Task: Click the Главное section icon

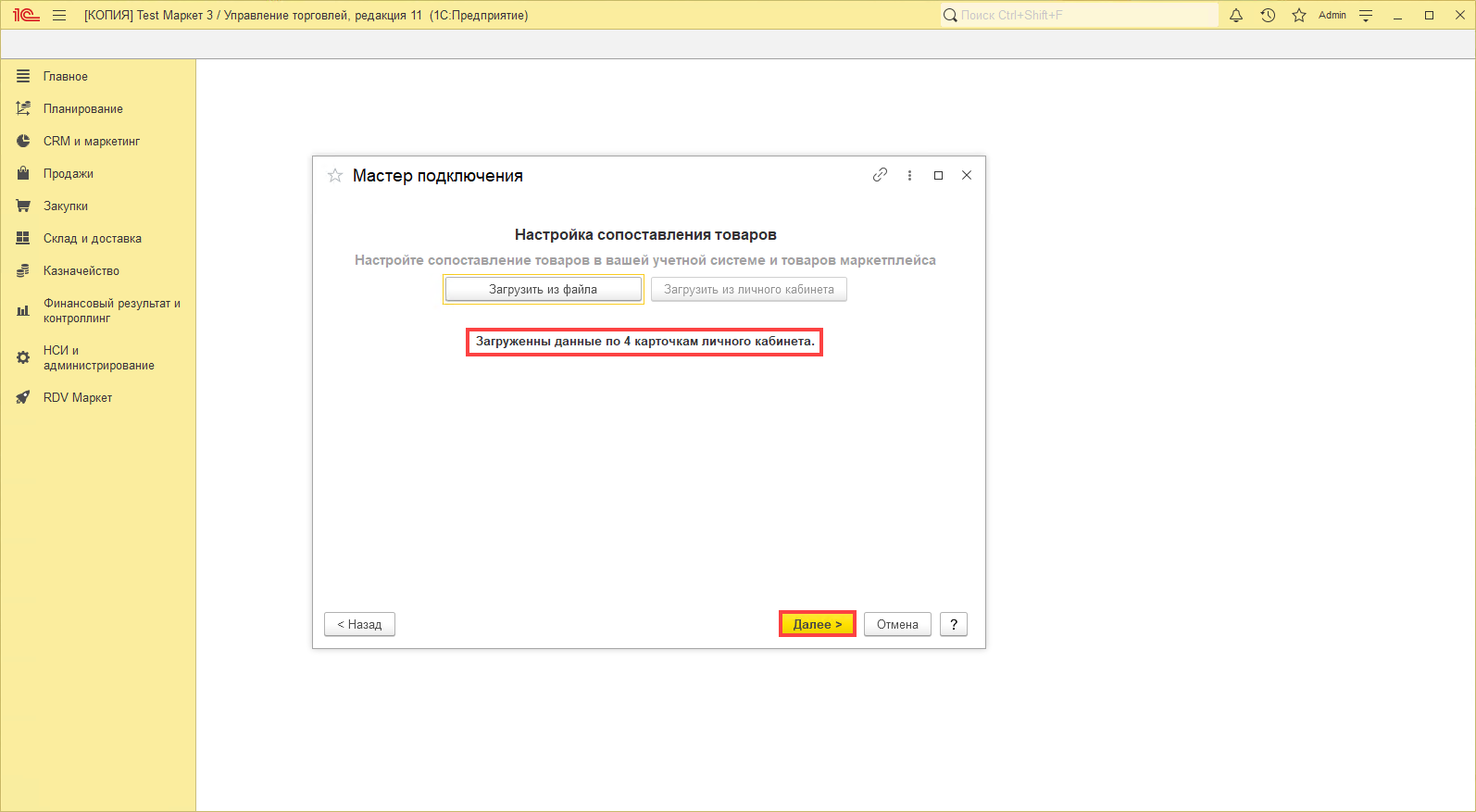Action: pyautogui.click(x=23, y=76)
